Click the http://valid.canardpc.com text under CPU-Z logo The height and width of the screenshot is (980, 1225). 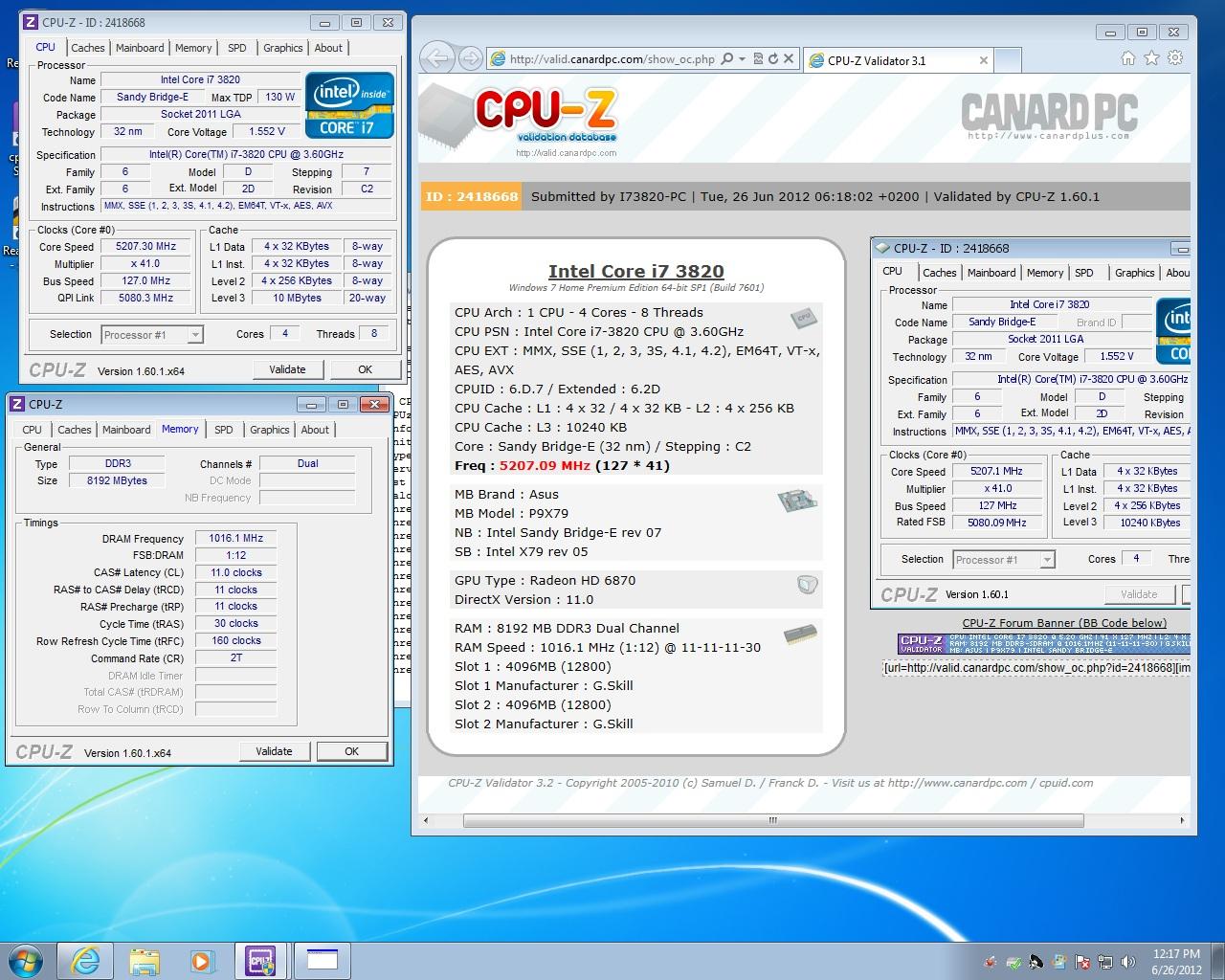pos(566,152)
